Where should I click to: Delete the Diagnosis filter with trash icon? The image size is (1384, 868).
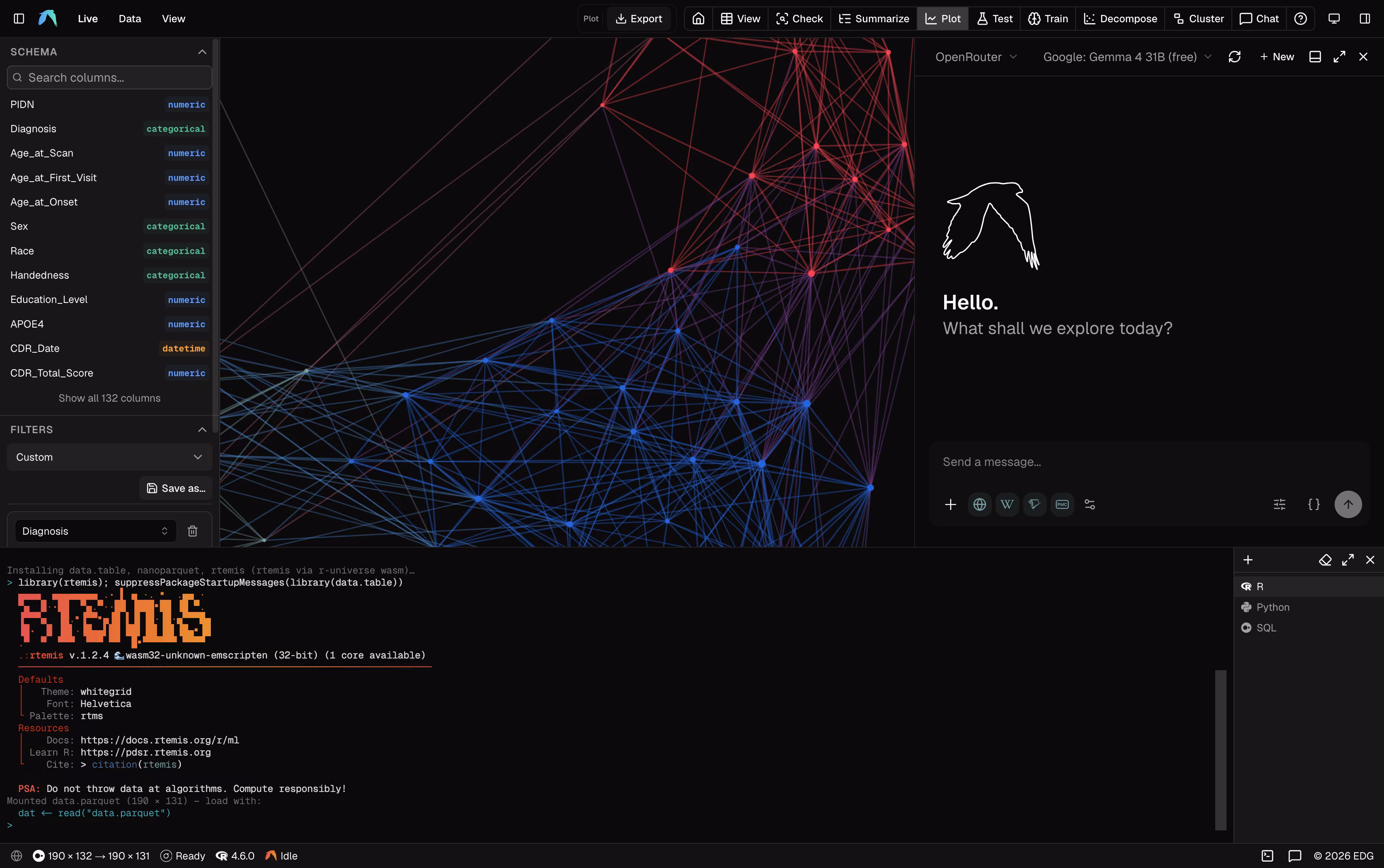pyautogui.click(x=192, y=531)
